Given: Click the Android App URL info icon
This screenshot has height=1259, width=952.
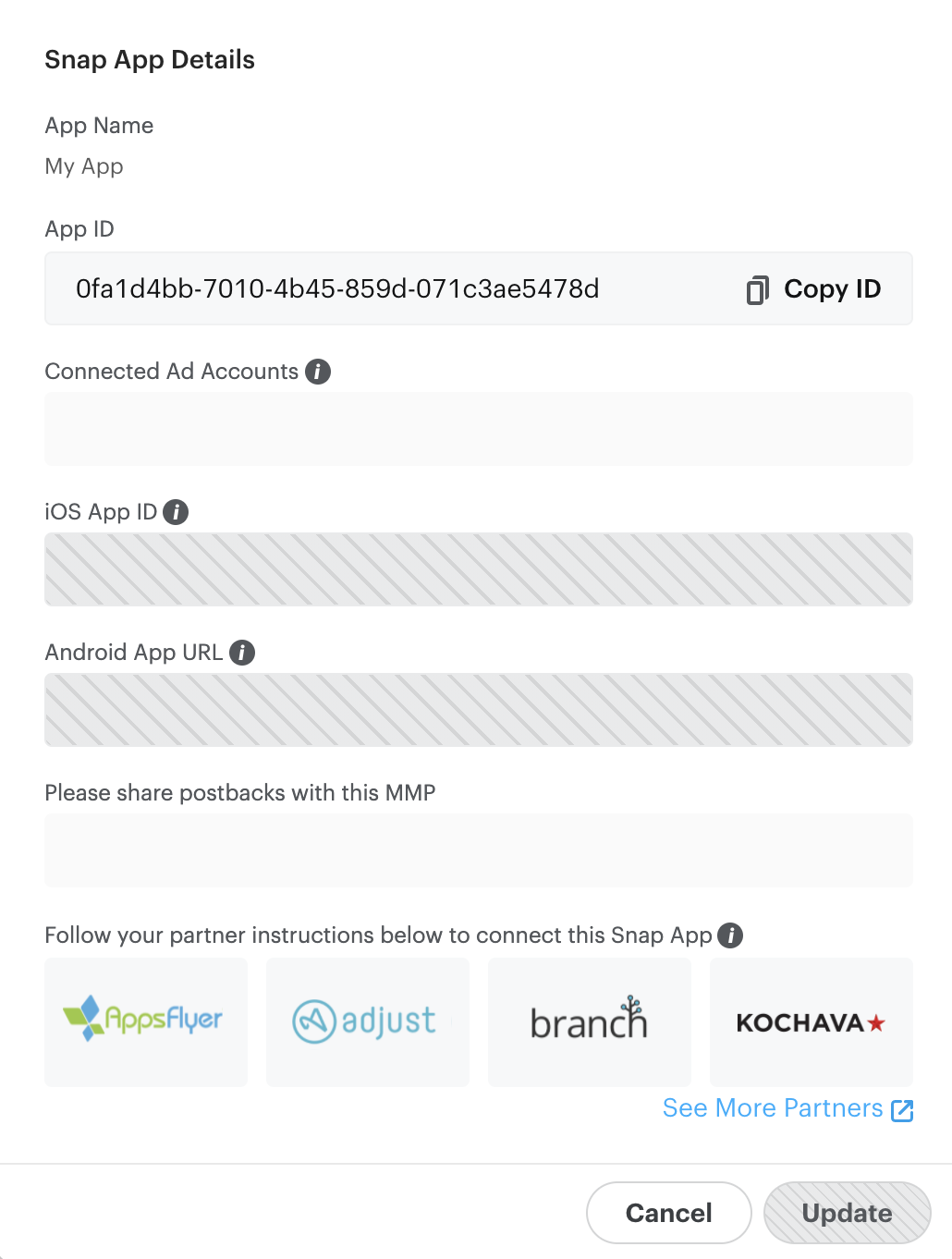Looking at the screenshot, I should point(242,653).
